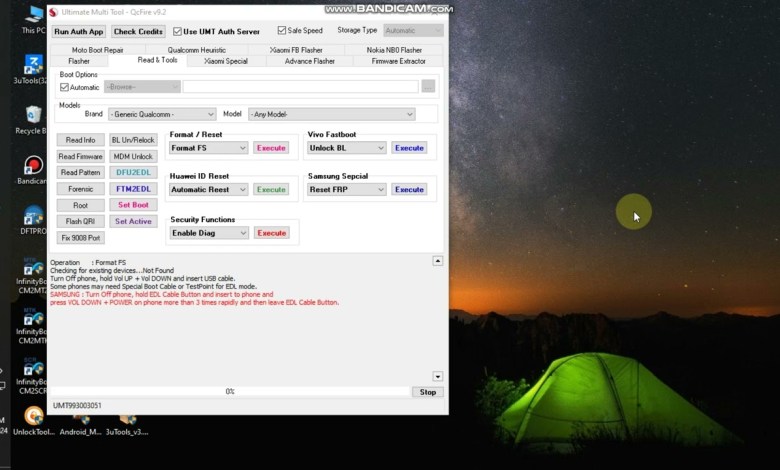The height and width of the screenshot is (470, 780).
Task: Expand the Reset FRP Samsung dropdown
Action: tap(346, 189)
